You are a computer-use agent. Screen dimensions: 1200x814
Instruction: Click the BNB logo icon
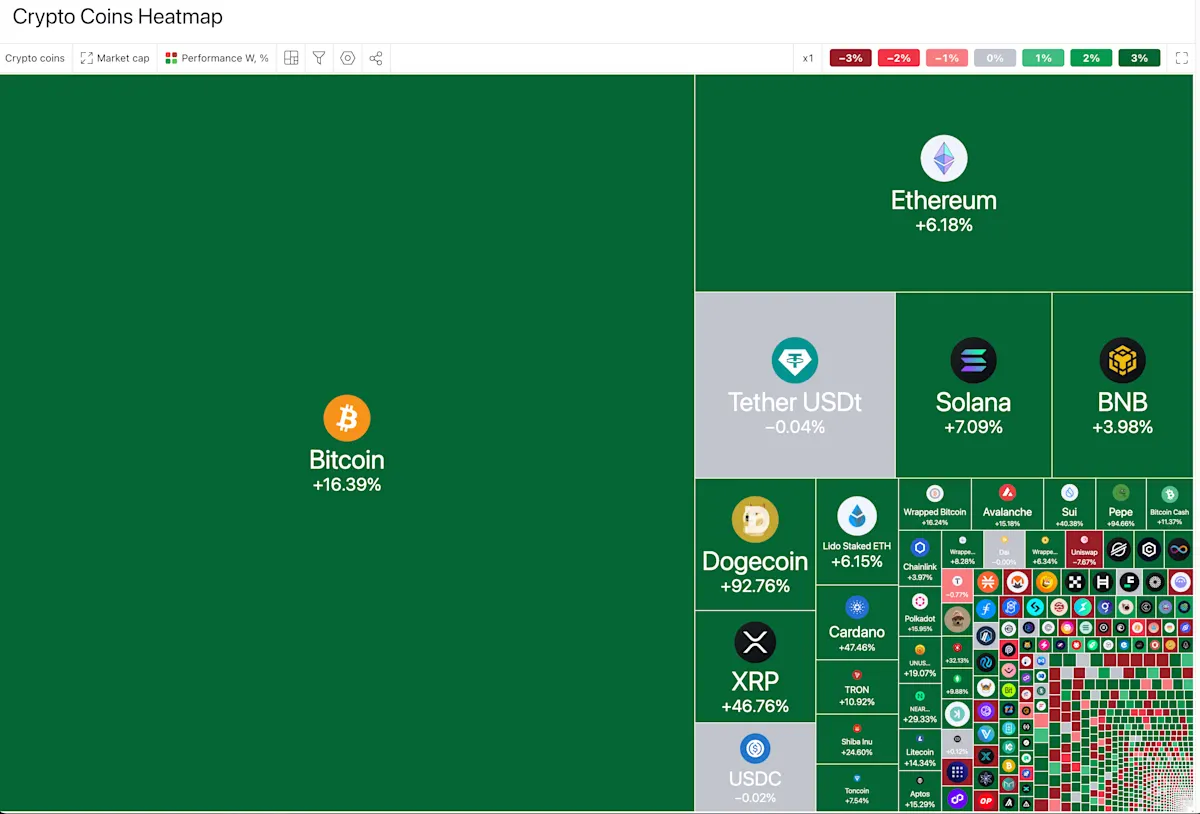tap(1122, 361)
